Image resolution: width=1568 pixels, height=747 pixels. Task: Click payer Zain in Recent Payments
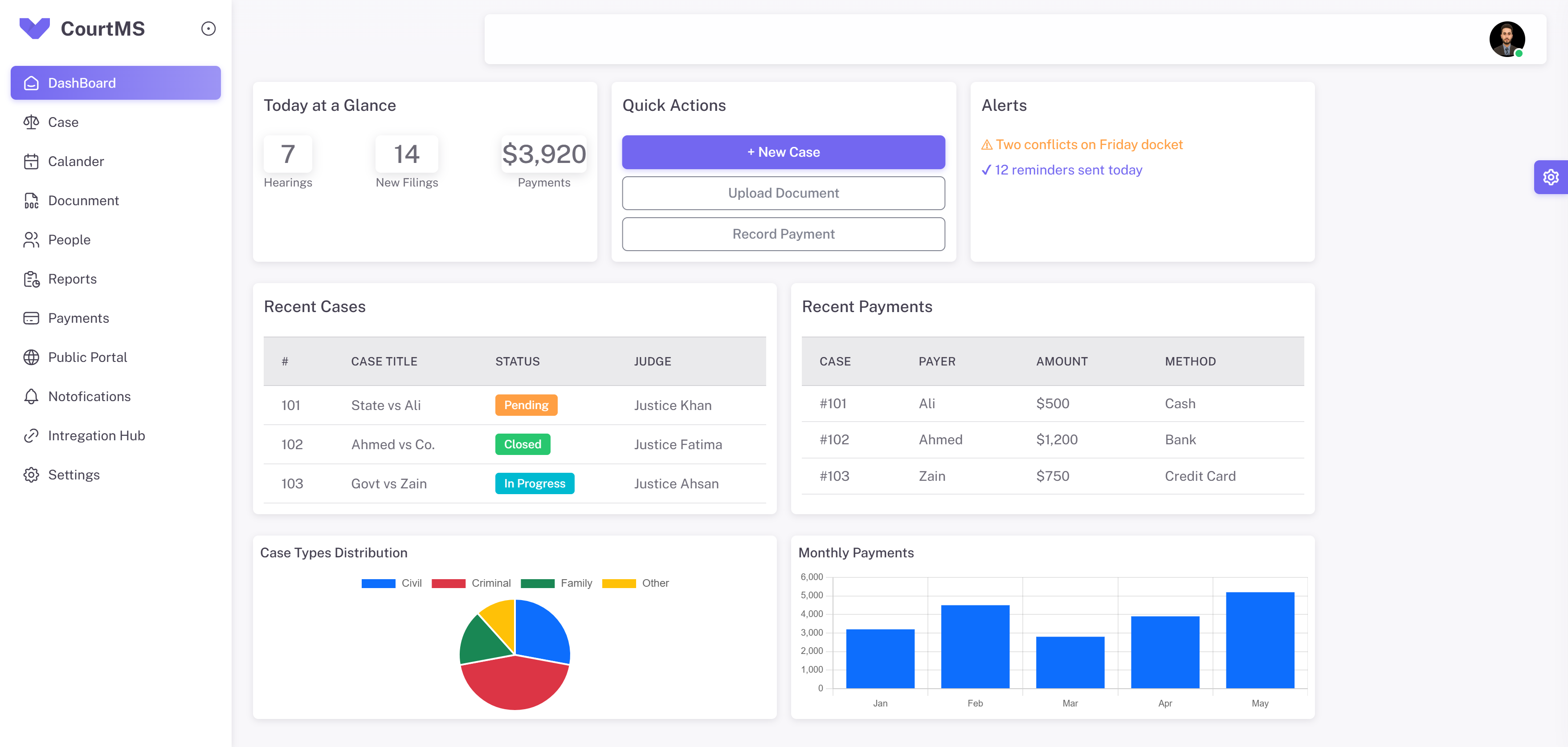(x=932, y=476)
